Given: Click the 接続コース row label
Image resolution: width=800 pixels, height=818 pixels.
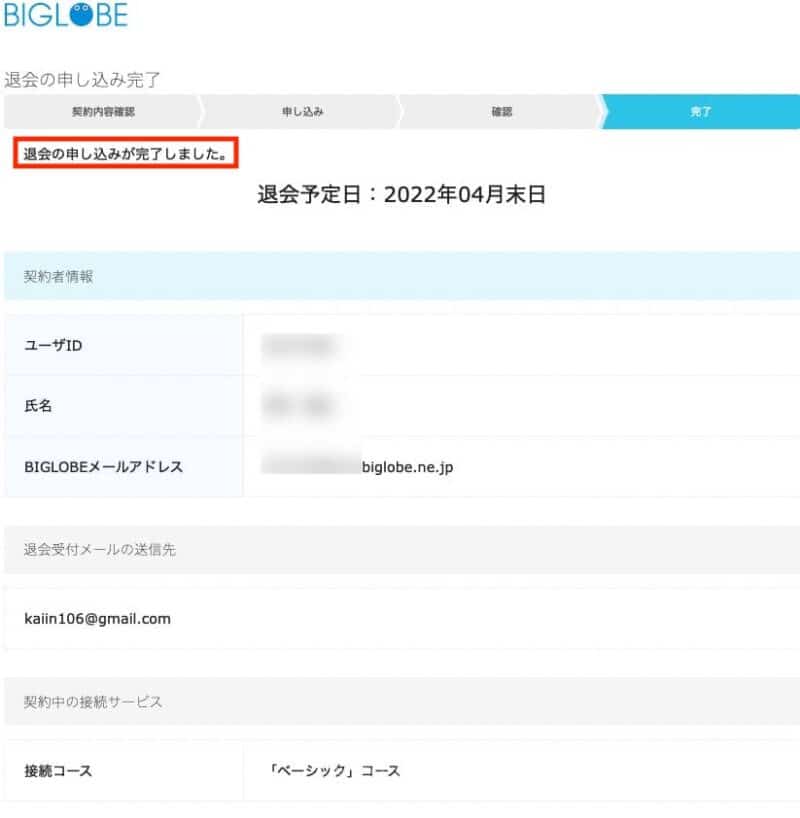Looking at the screenshot, I should click(58, 771).
